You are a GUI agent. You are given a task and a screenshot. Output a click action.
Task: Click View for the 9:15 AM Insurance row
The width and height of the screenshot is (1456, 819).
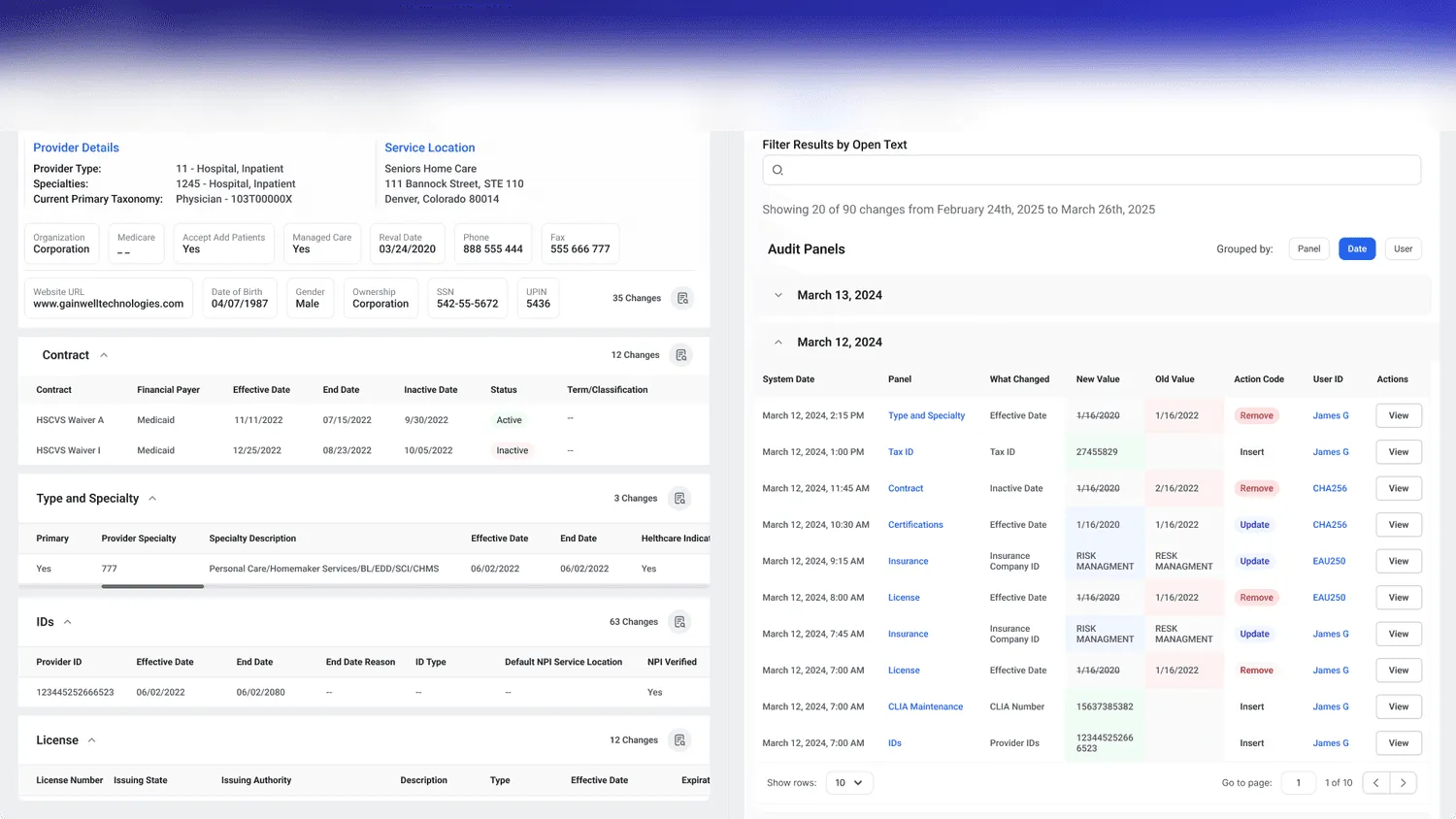pos(1399,561)
